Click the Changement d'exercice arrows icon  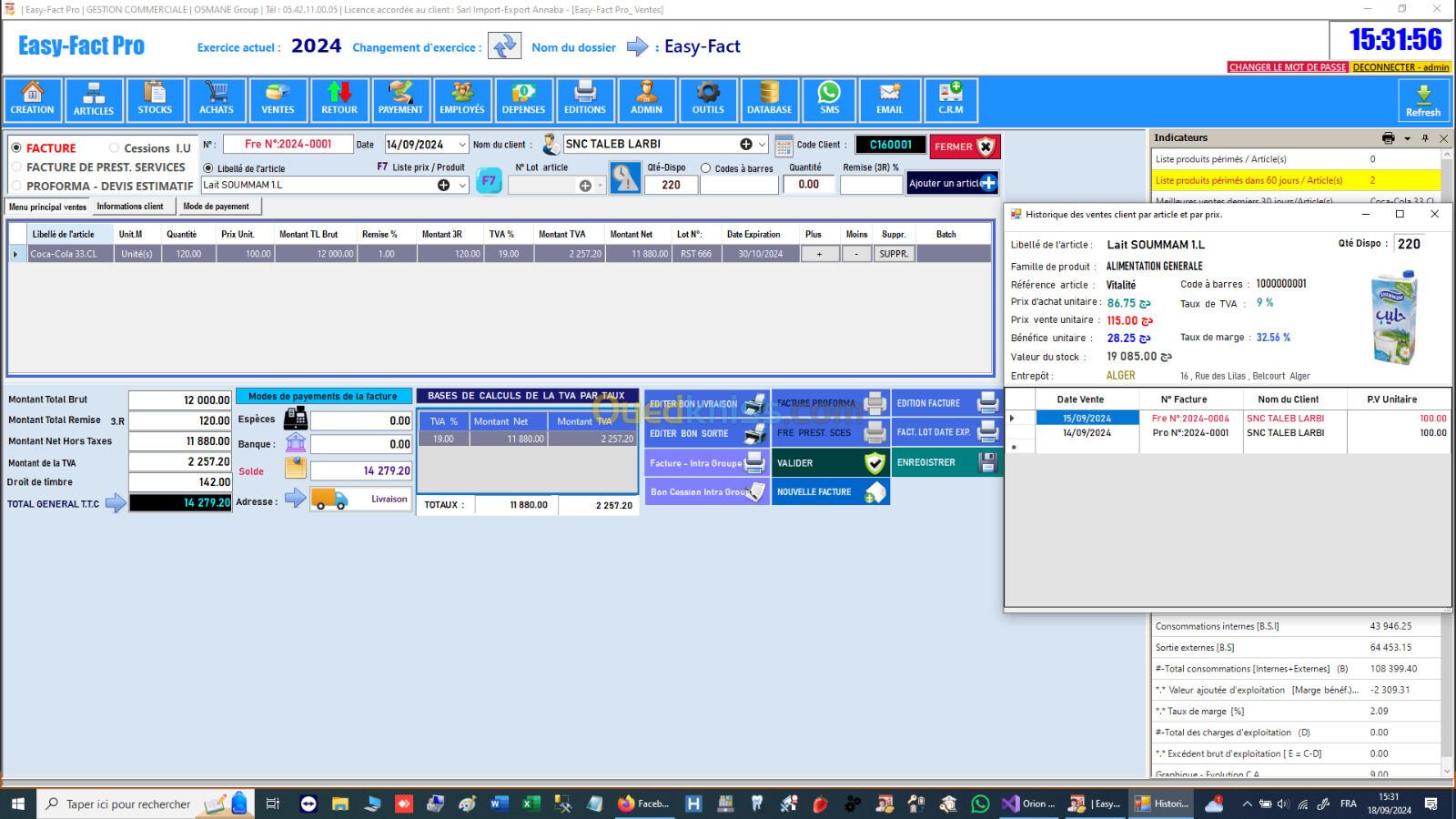pos(504,46)
